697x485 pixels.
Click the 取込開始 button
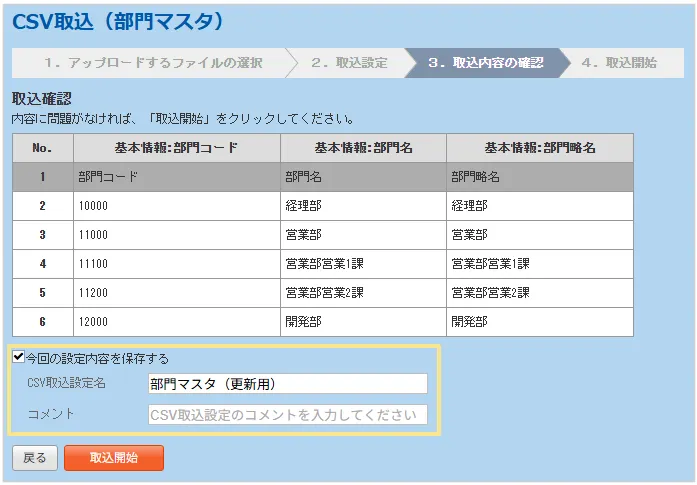pyautogui.click(x=113, y=458)
